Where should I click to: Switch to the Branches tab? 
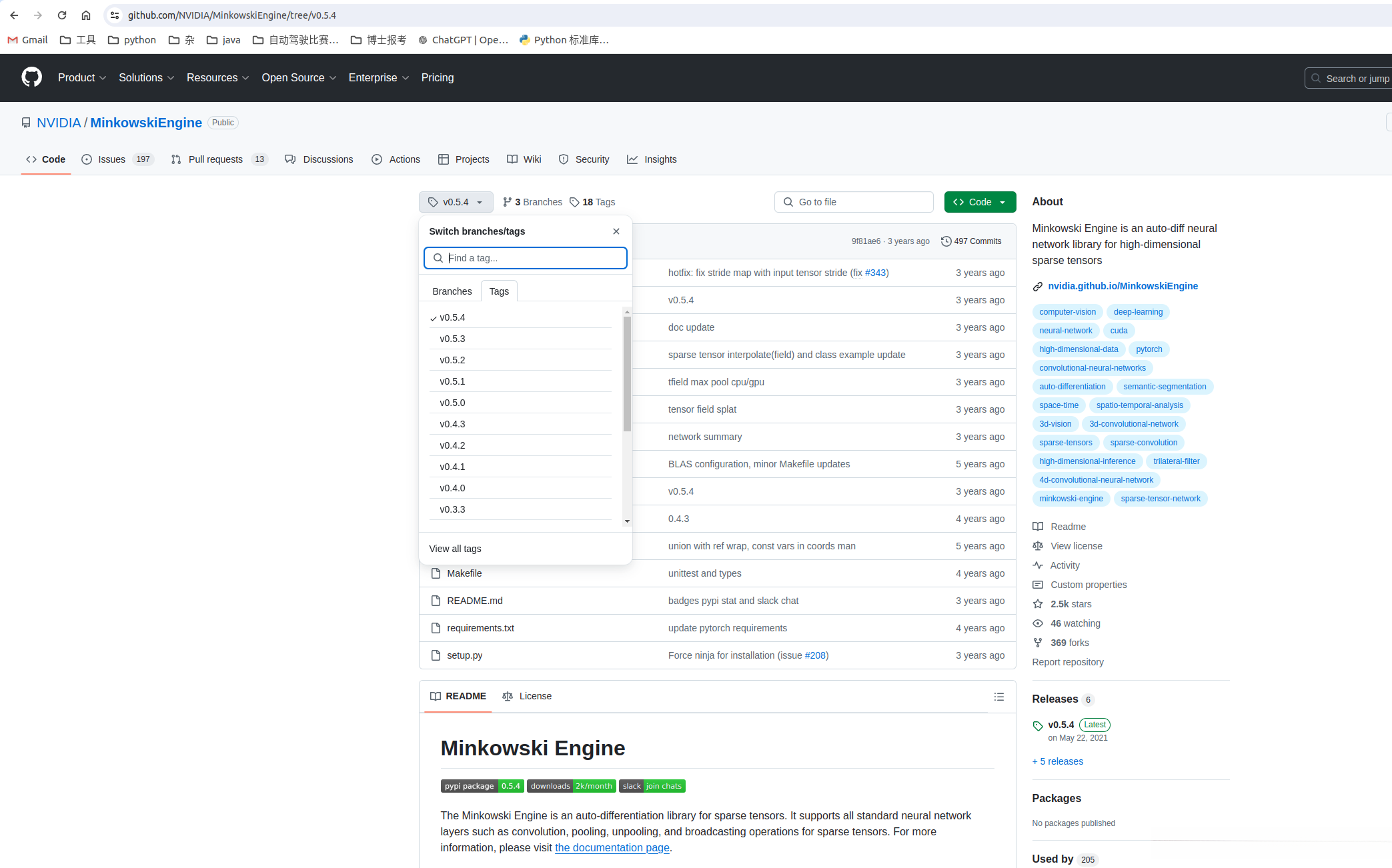click(452, 291)
